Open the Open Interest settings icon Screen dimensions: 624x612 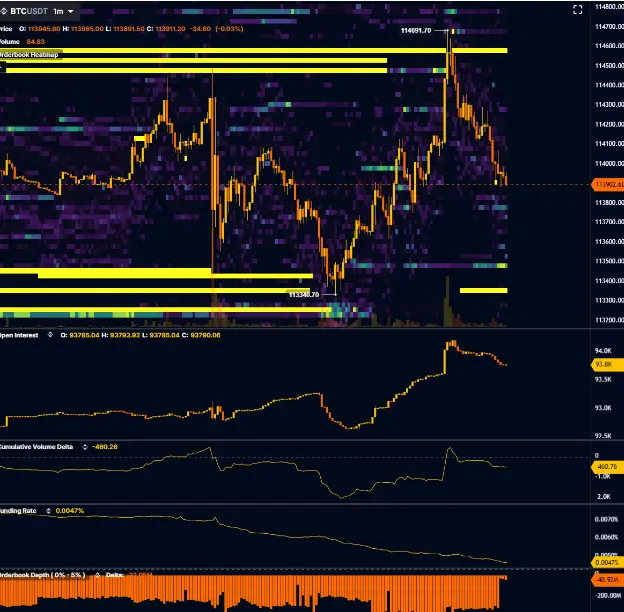(50, 335)
